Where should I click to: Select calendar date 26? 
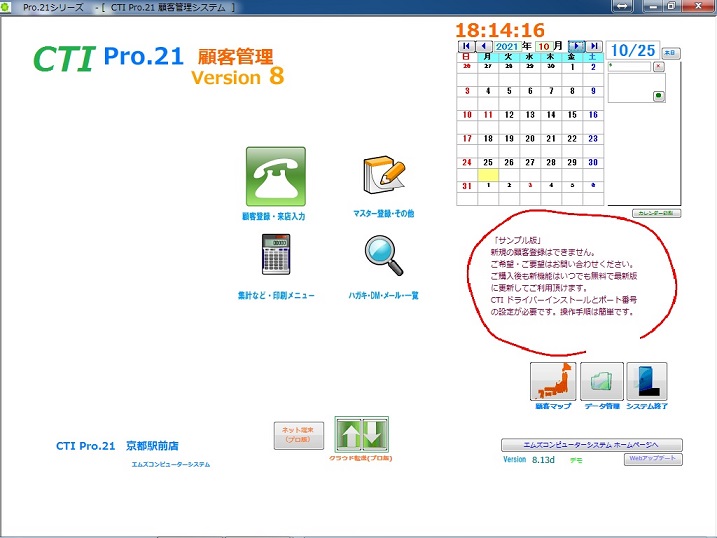pyautogui.click(x=509, y=163)
